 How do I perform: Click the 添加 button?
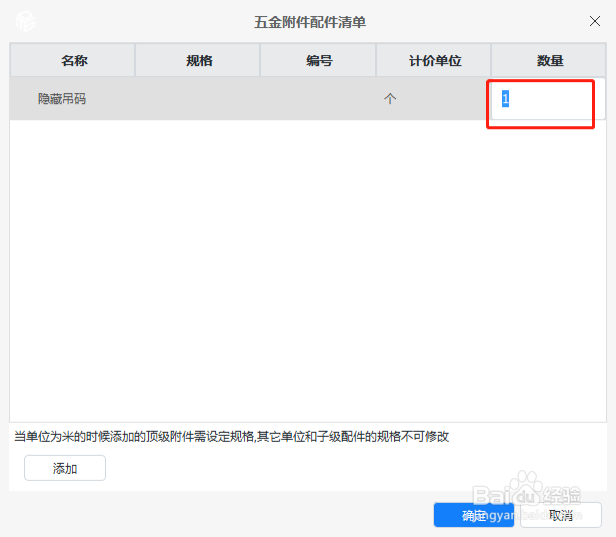click(65, 468)
